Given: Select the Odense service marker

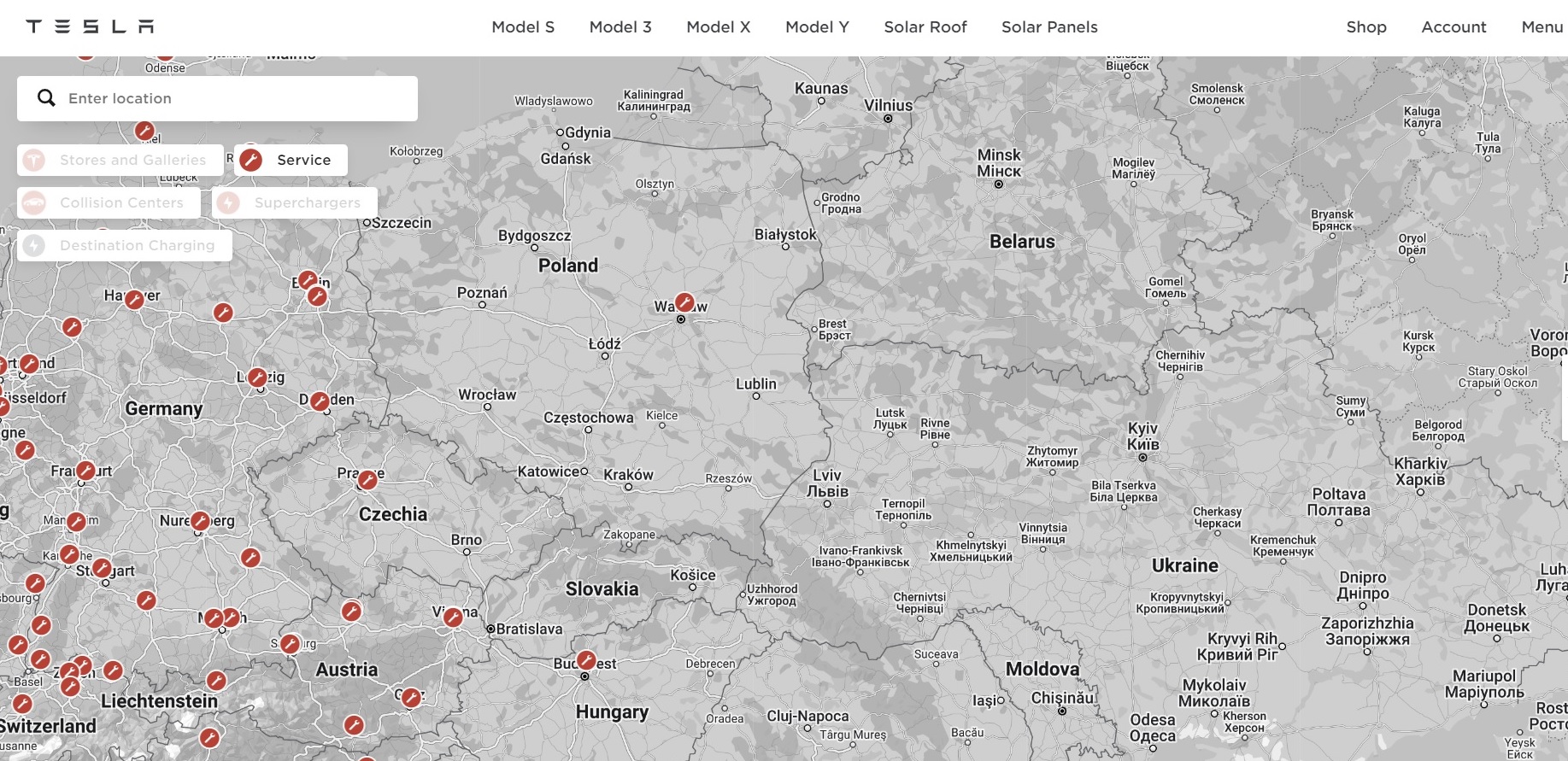Looking at the screenshot, I should [x=165, y=56].
